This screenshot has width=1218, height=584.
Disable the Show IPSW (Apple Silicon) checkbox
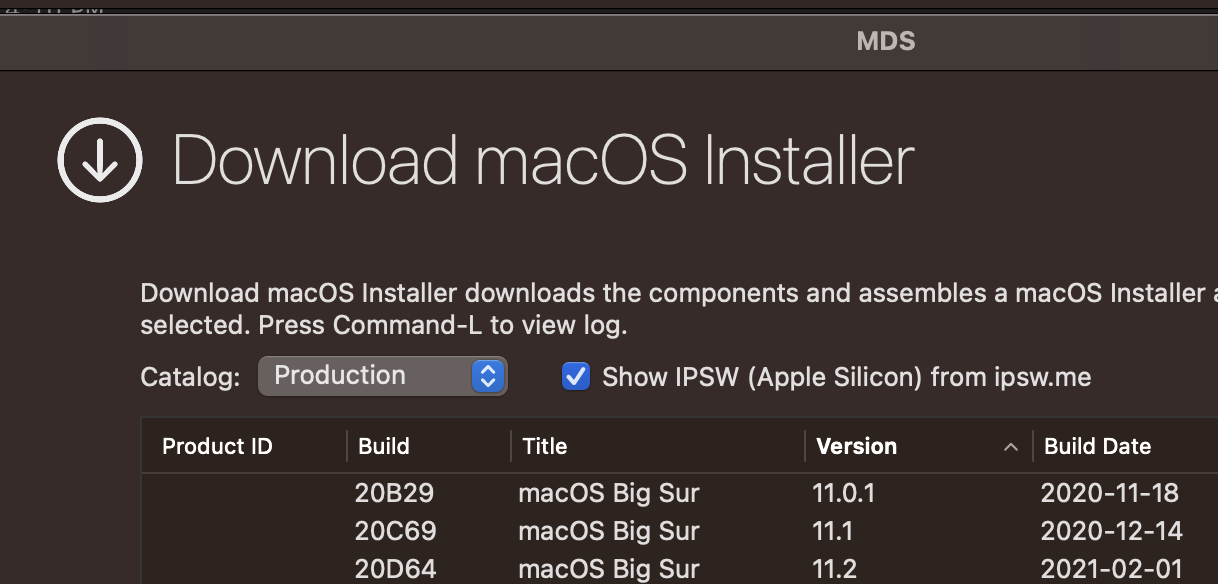point(576,377)
